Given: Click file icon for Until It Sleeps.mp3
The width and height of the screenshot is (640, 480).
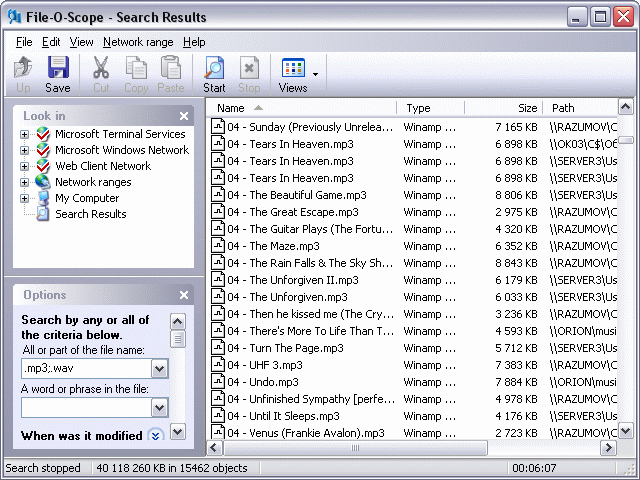Looking at the screenshot, I should point(218,416).
